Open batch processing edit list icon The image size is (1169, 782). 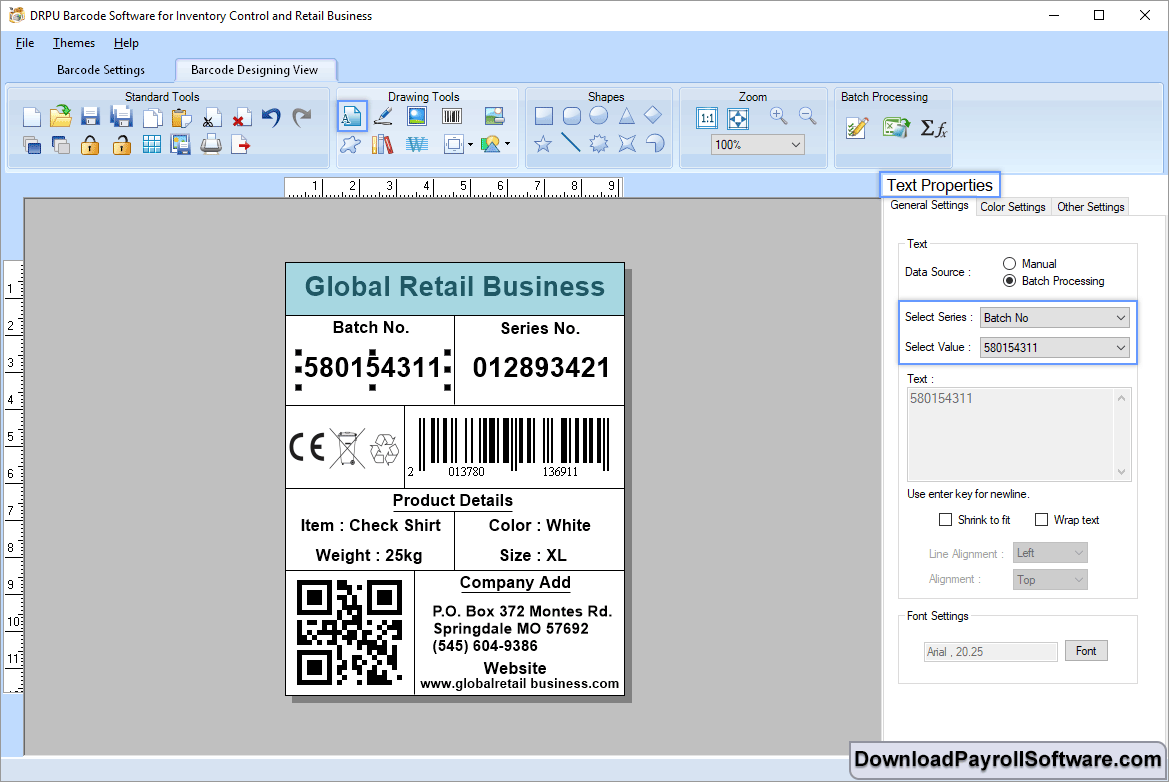(x=857, y=127)
